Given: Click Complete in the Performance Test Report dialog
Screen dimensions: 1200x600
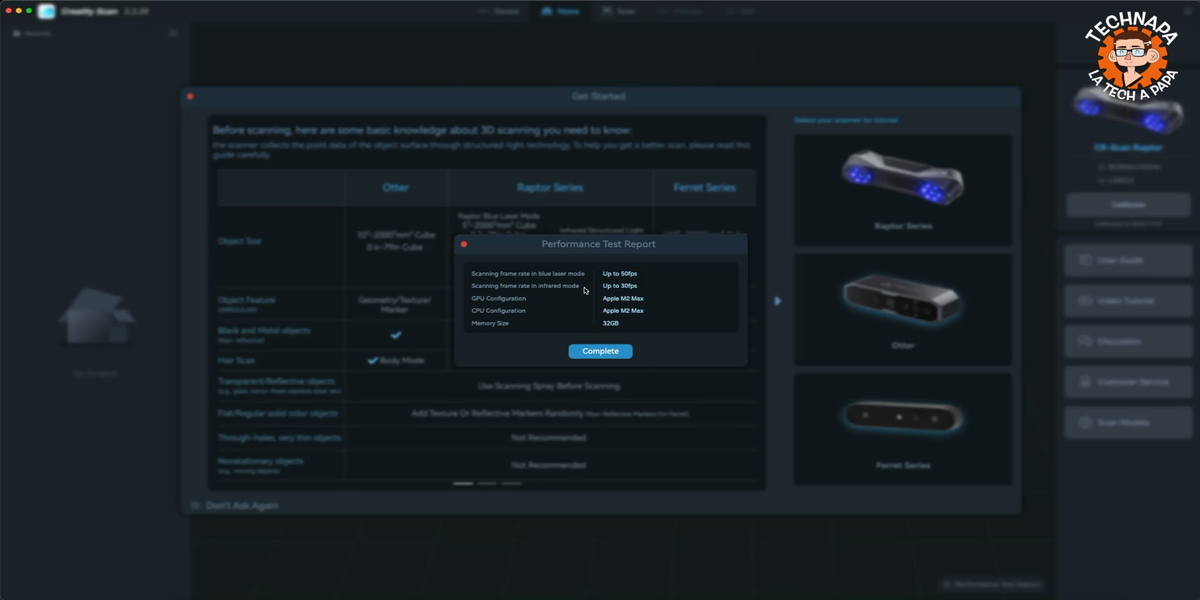Looking at the screenshot, I should (600, 351).
